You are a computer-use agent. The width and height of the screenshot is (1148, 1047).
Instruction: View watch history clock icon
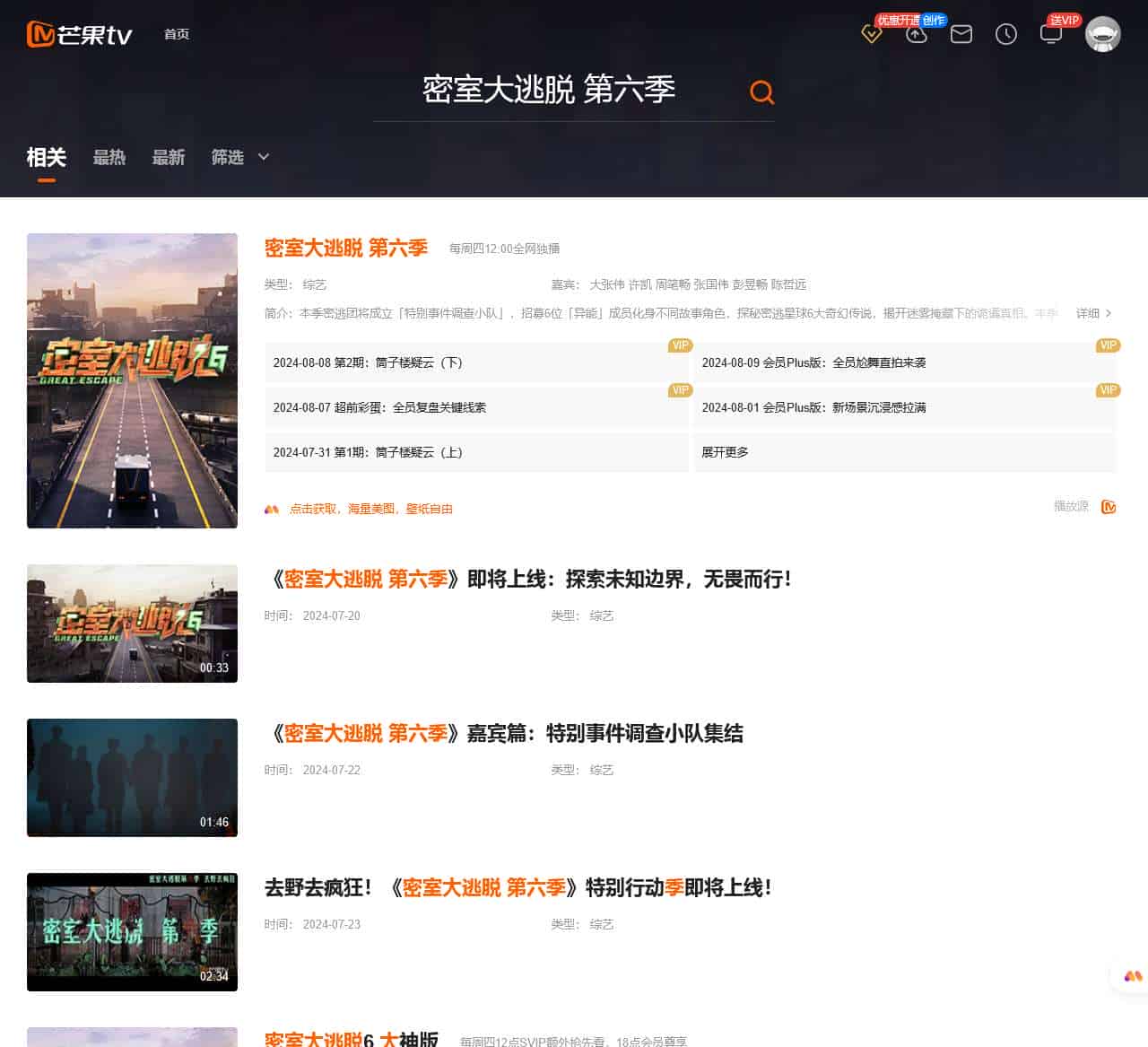pyautogui.click(x=1005, y=35)
